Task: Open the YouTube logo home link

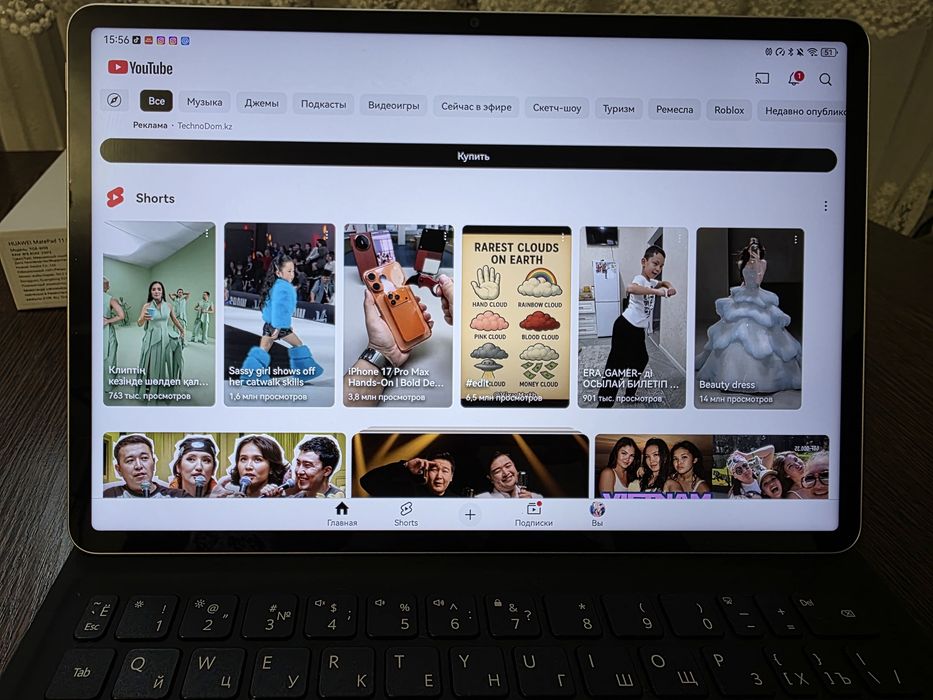Action: 140,67
